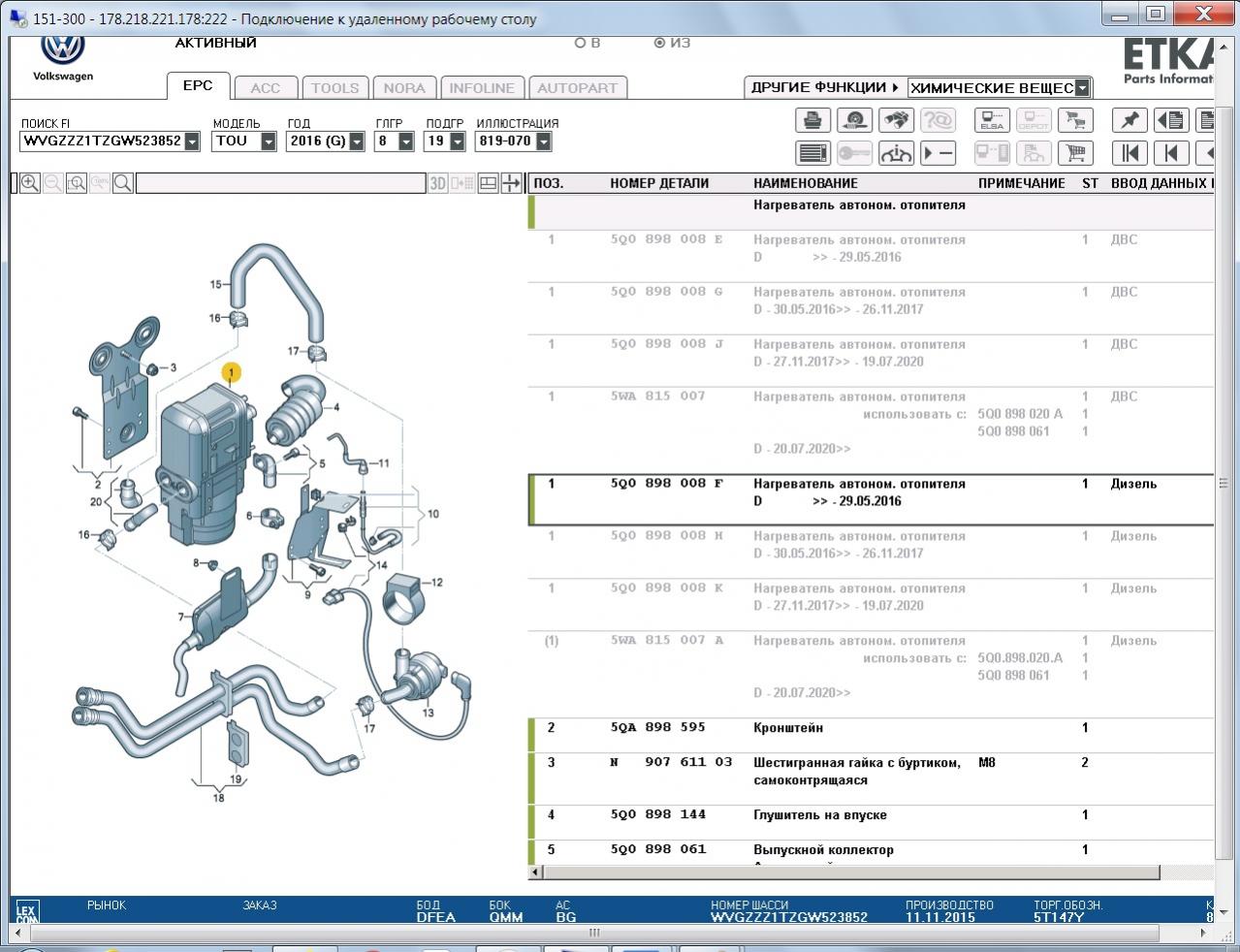Screen dimensions: 1240x952
Task: Click part number 5Q0 898 008 F
Action: [667, 484]
